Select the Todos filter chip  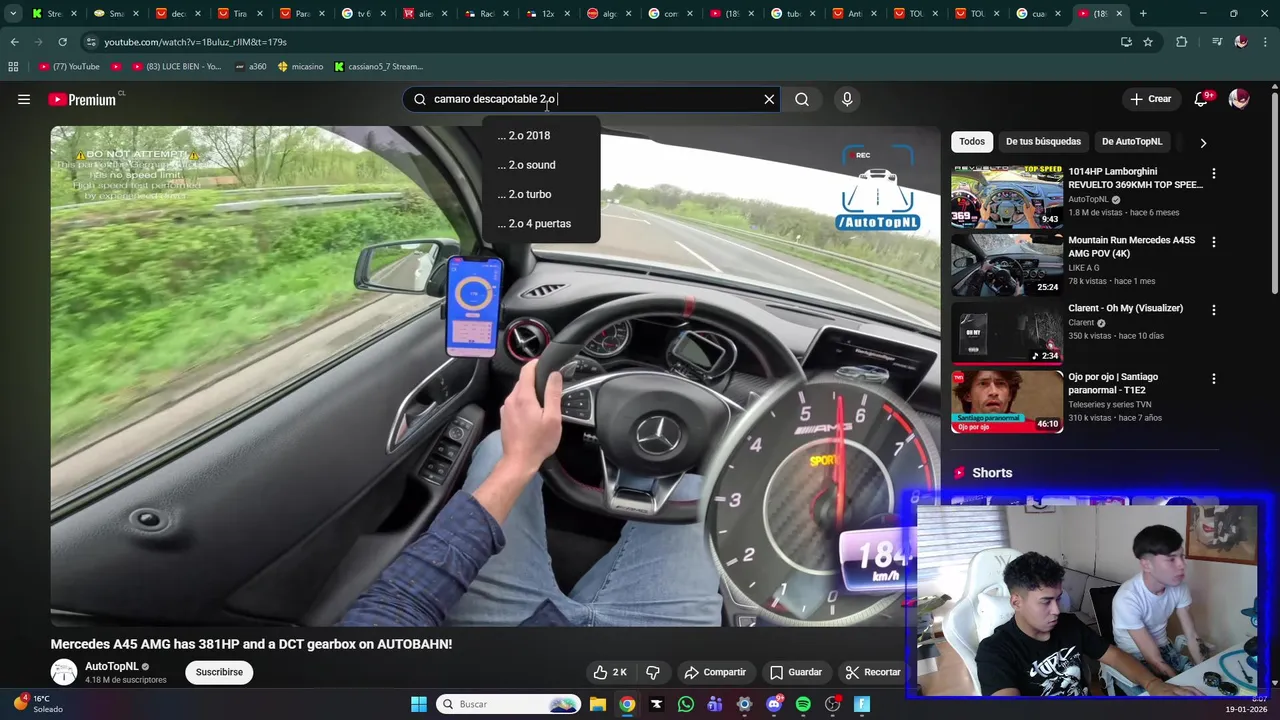coord(972,141)
